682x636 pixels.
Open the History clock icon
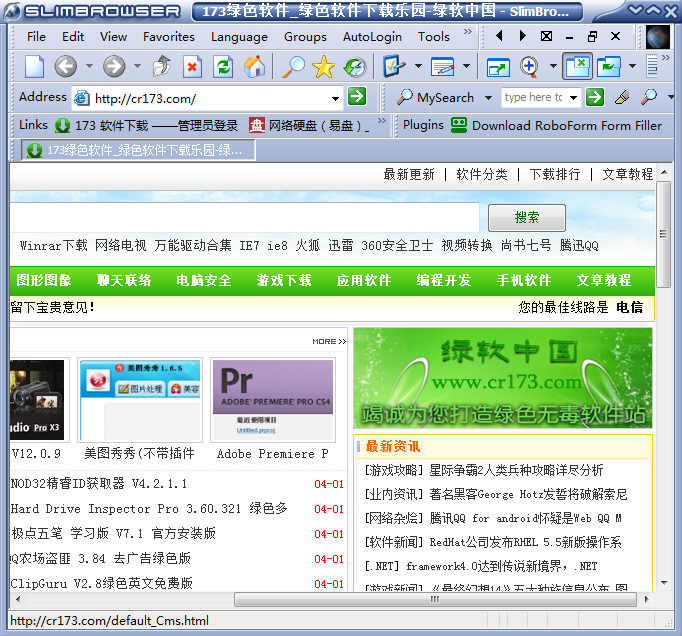[x=355, y=67]
